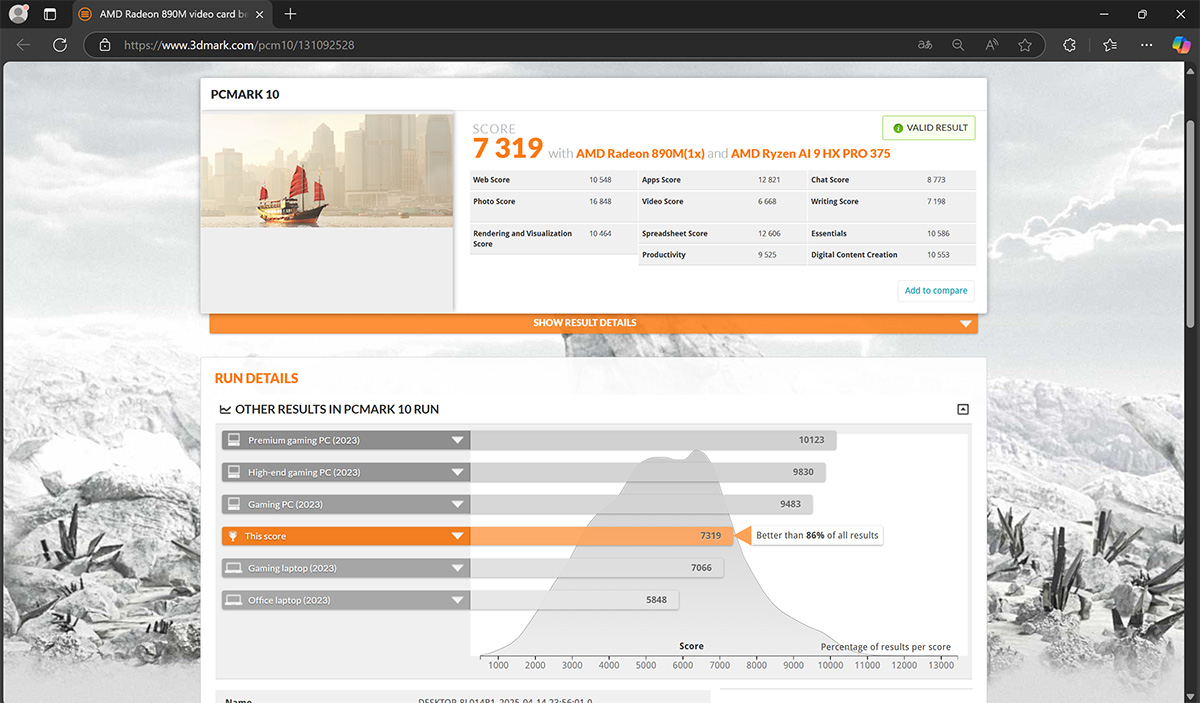This screenshot has width=1200, height=703.
Task: Open the read aloud icon
Action: tap(992, 45)
